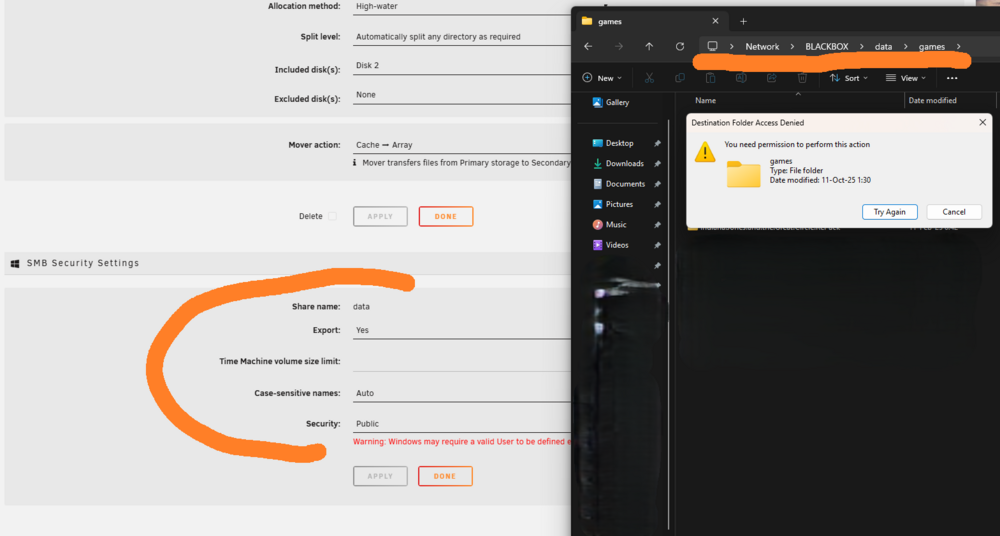Screen dimensions: 1000x536
Task: Click the Paste clipboard icon
Action: pos(710,78)
